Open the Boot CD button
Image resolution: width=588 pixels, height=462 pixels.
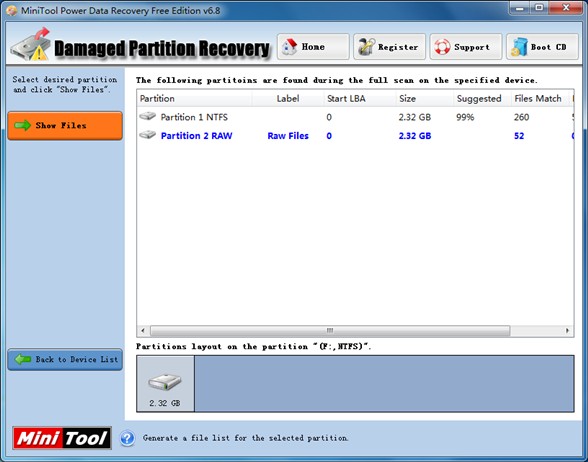tap(542, 47)
